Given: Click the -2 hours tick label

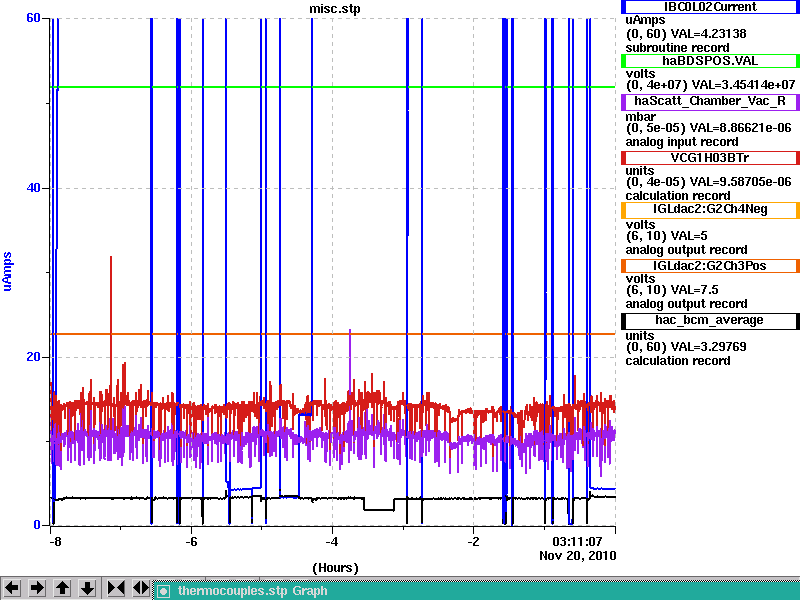Looking at the screenshot, I should coord(473,541).
